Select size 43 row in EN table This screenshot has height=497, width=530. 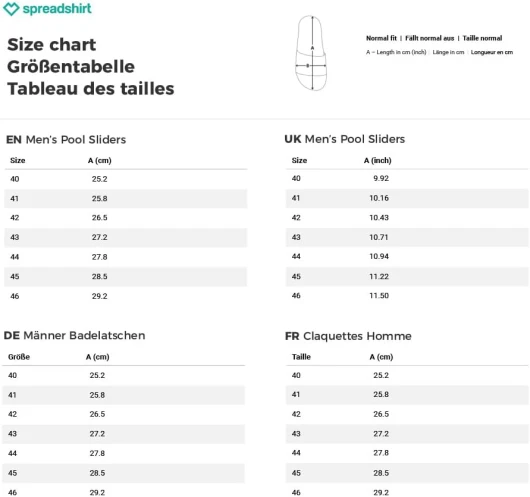click(125, 237)
